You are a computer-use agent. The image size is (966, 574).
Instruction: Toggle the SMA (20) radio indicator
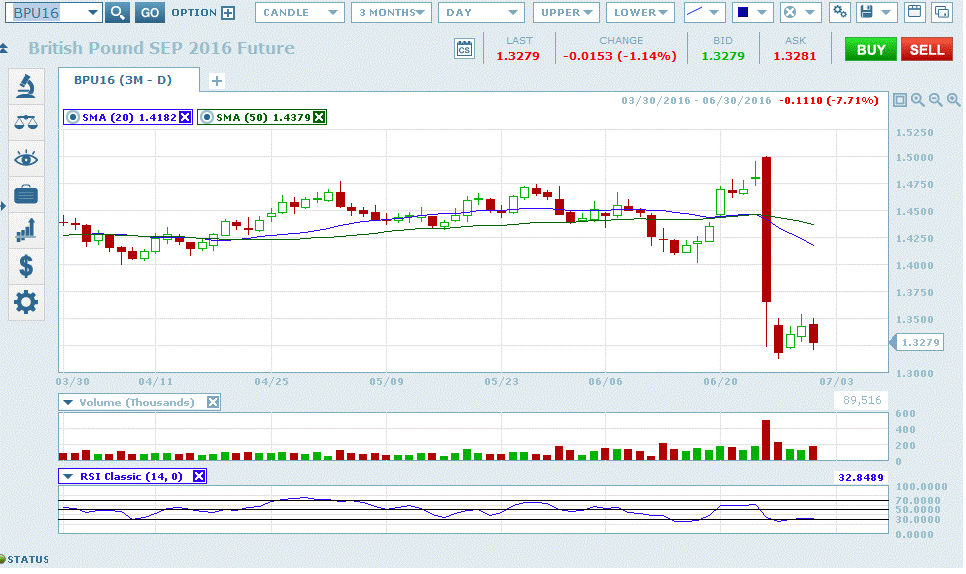click(x=73, y=117)
